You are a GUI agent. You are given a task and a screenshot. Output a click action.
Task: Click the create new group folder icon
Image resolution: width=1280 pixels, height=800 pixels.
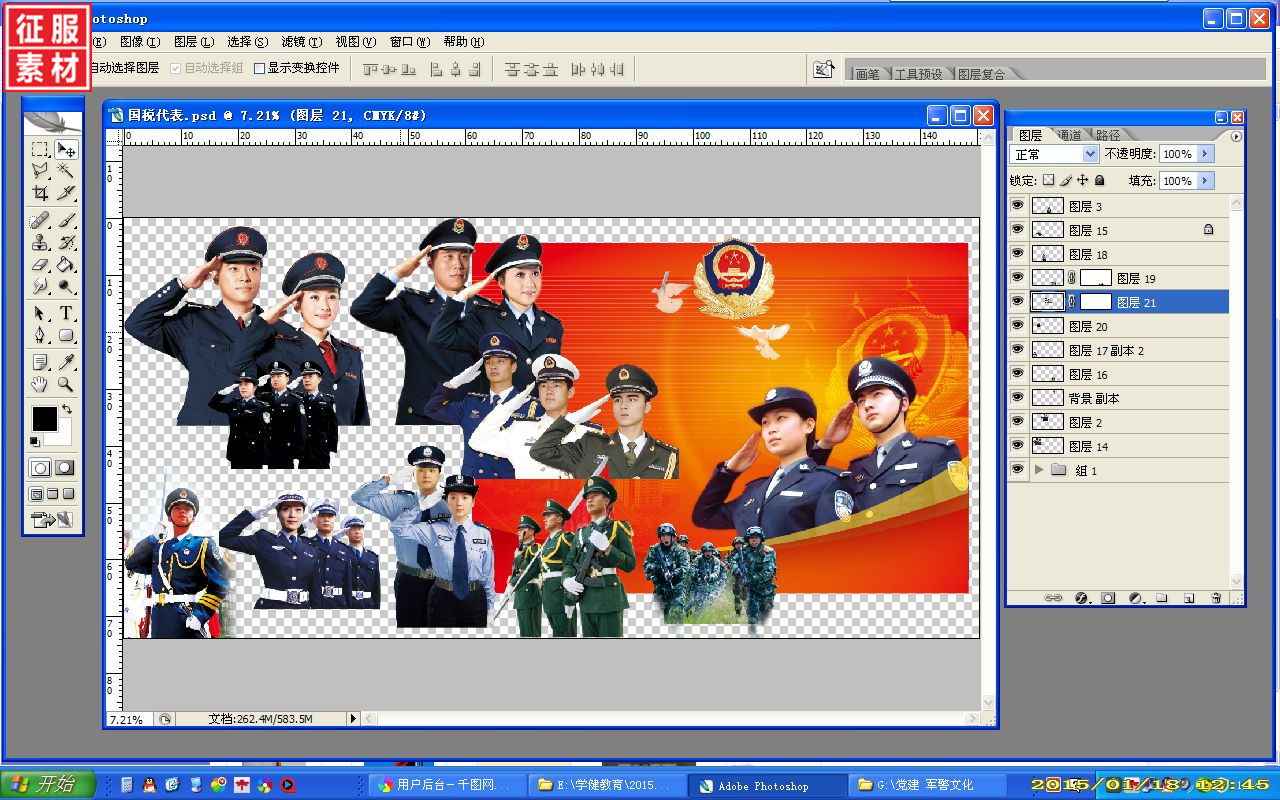(x=1162, y=598)
